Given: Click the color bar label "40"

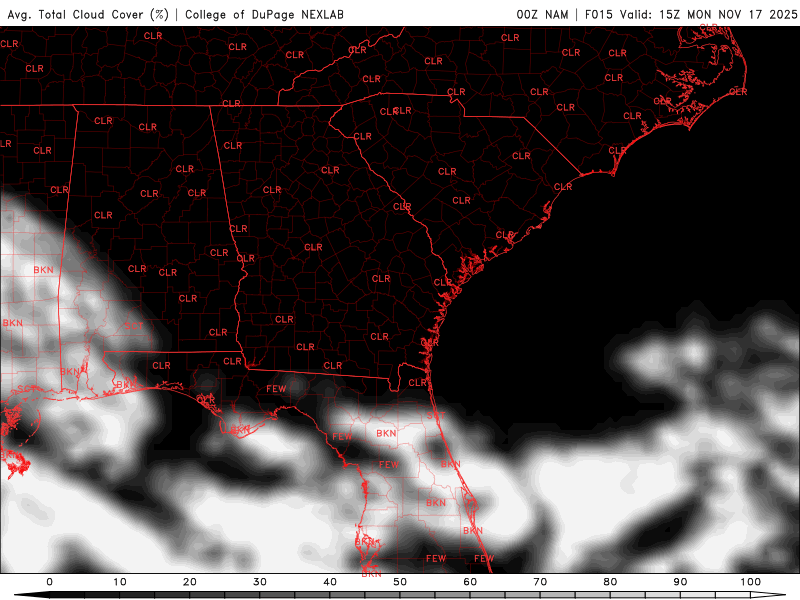Looking at the screenshot, I should point(330,582).
